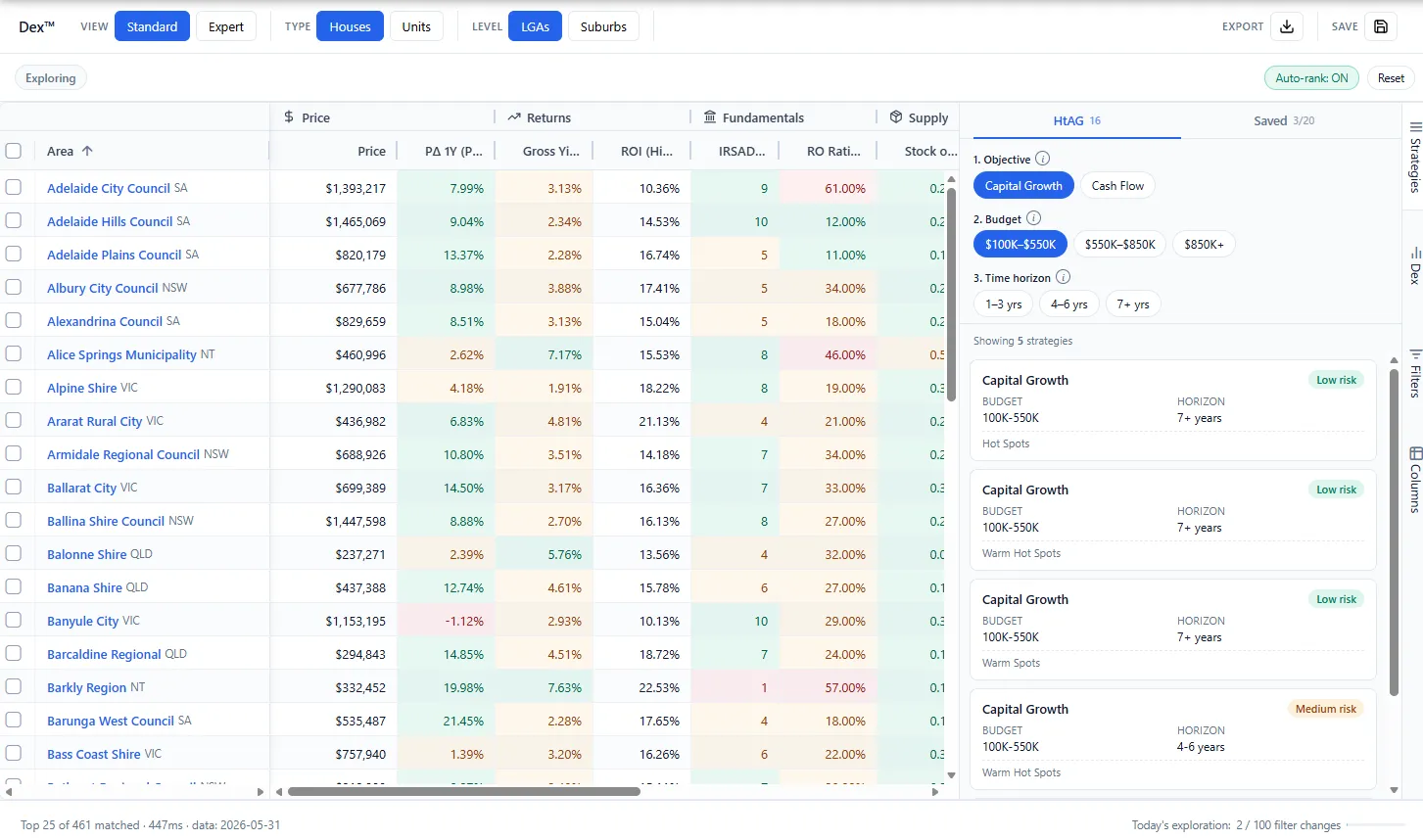Expand the Returns column group header
This screenshot has width=1423, height=840.
539,117
